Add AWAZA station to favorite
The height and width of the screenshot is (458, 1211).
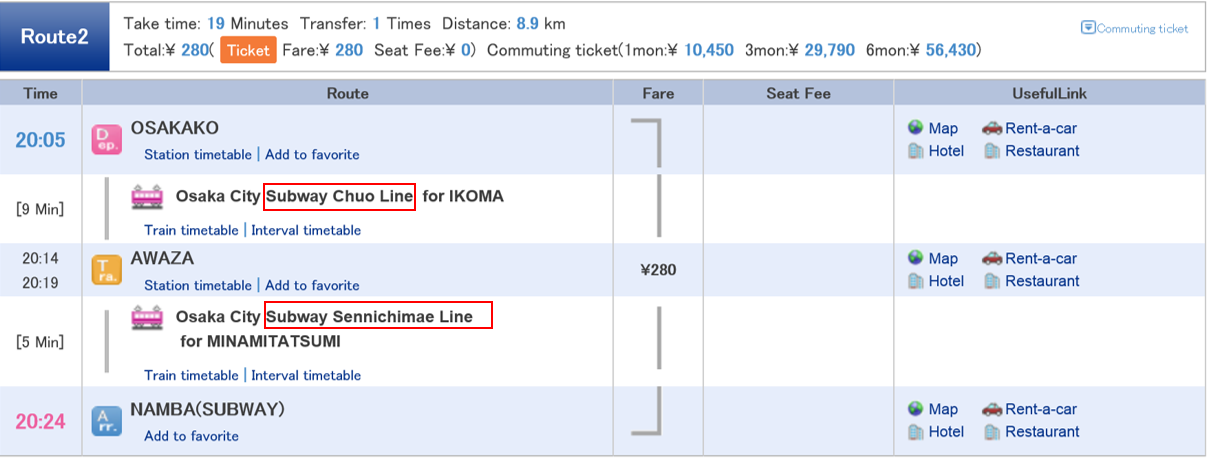(x=312, y=286)
